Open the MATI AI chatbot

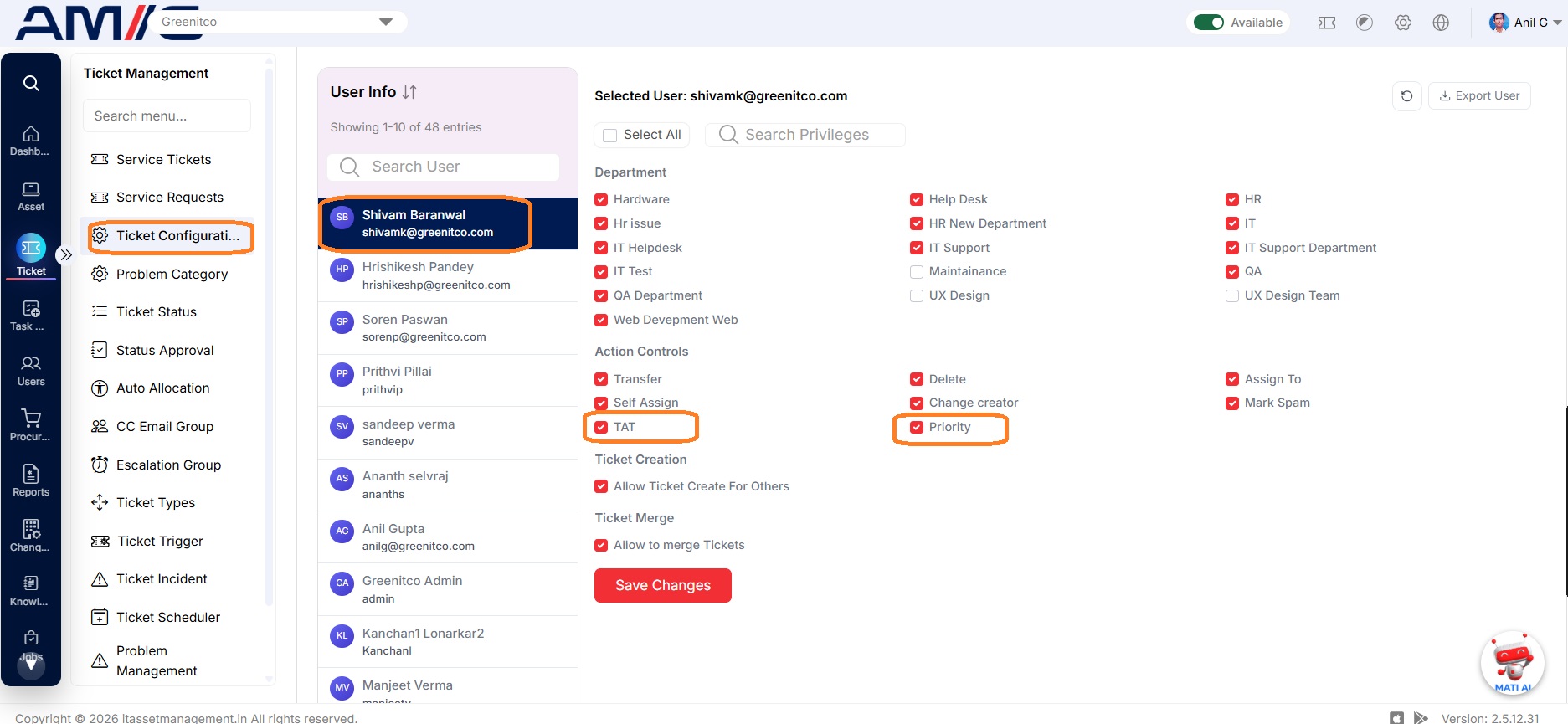click(1512, 664)
